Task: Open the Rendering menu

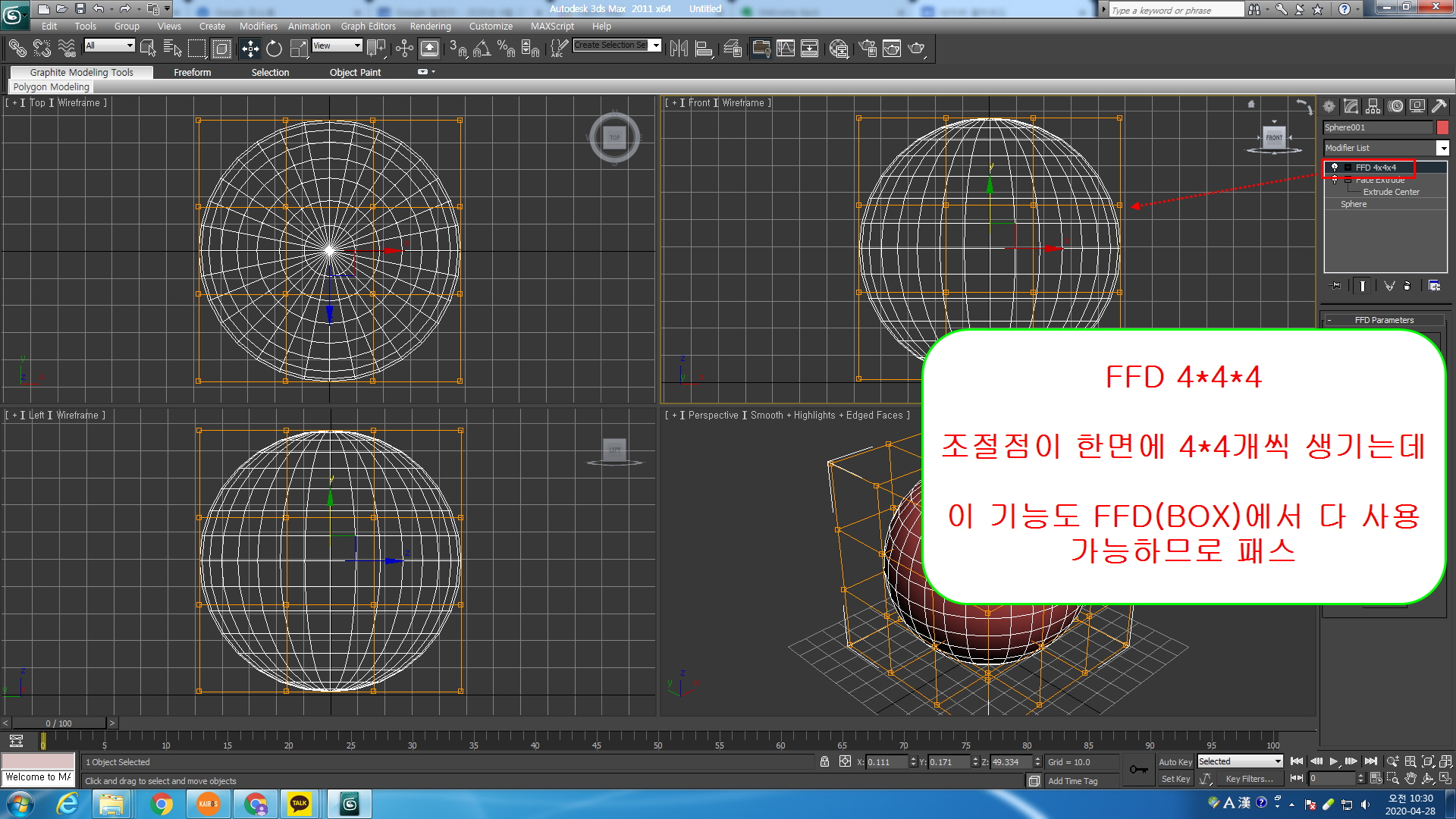Action: (x=430, y=26)
